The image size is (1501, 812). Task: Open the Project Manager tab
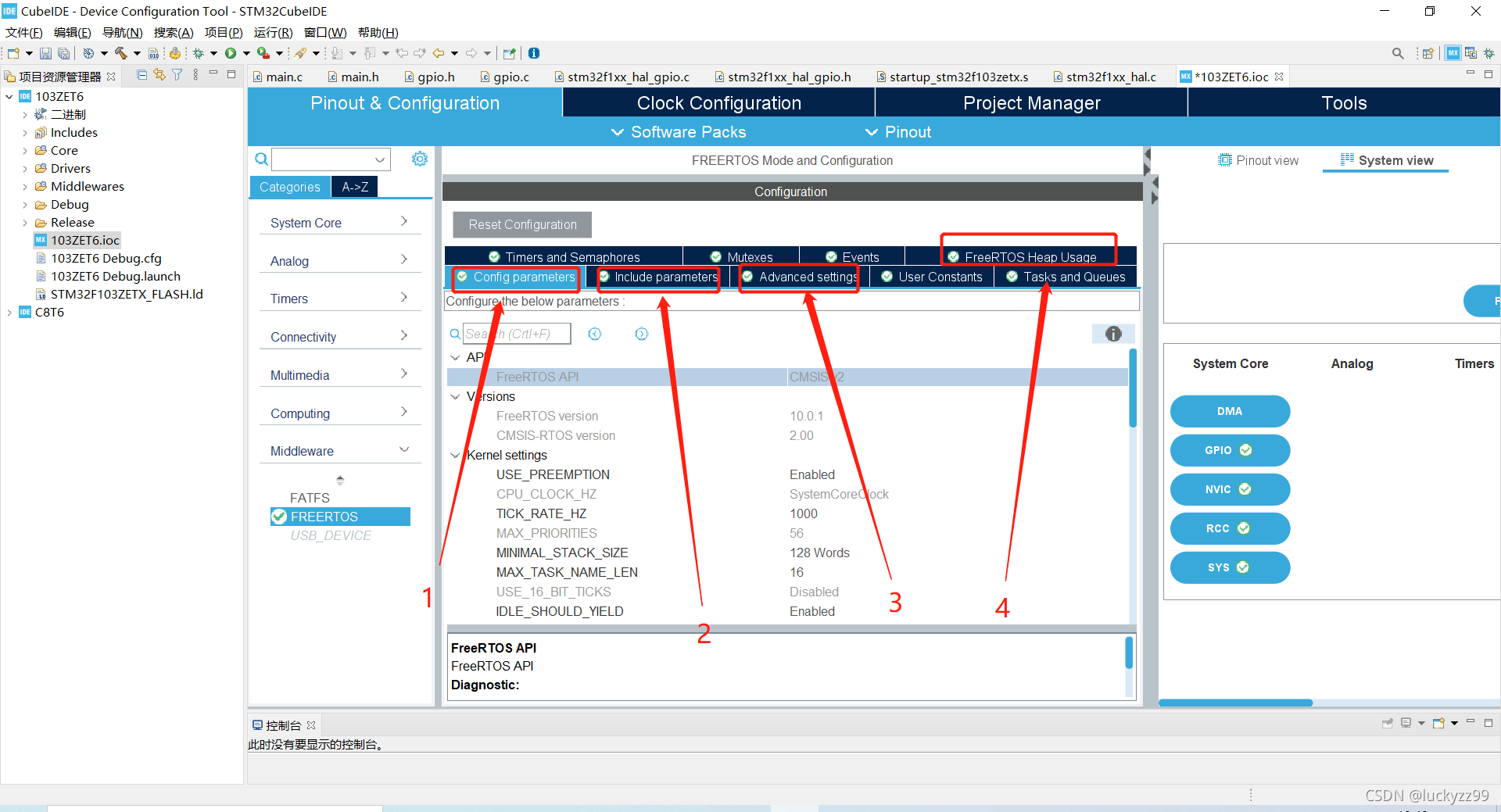pyautogui.click(x=1031, y=103)
